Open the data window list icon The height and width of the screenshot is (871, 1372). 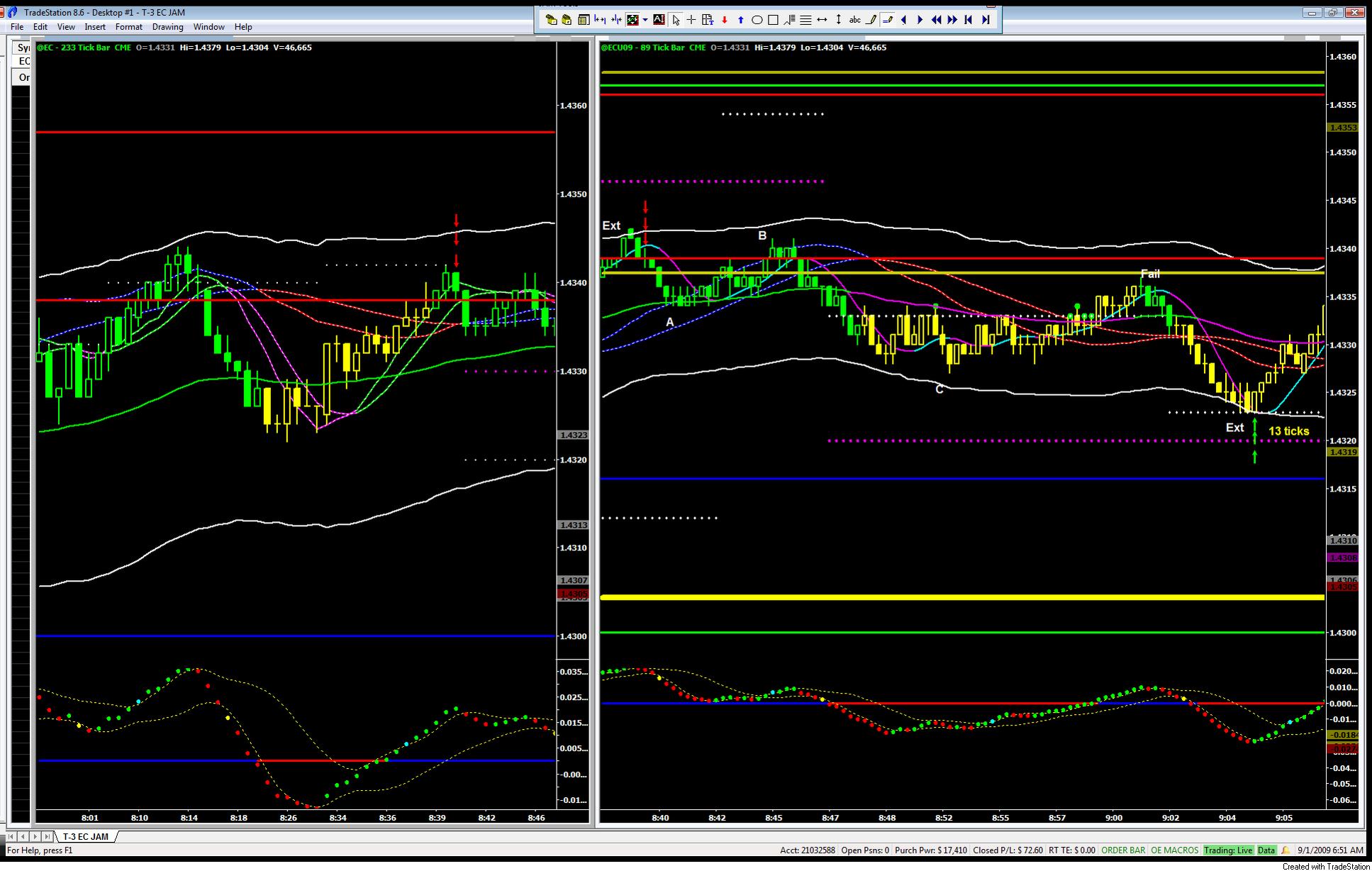click(584, 20)
